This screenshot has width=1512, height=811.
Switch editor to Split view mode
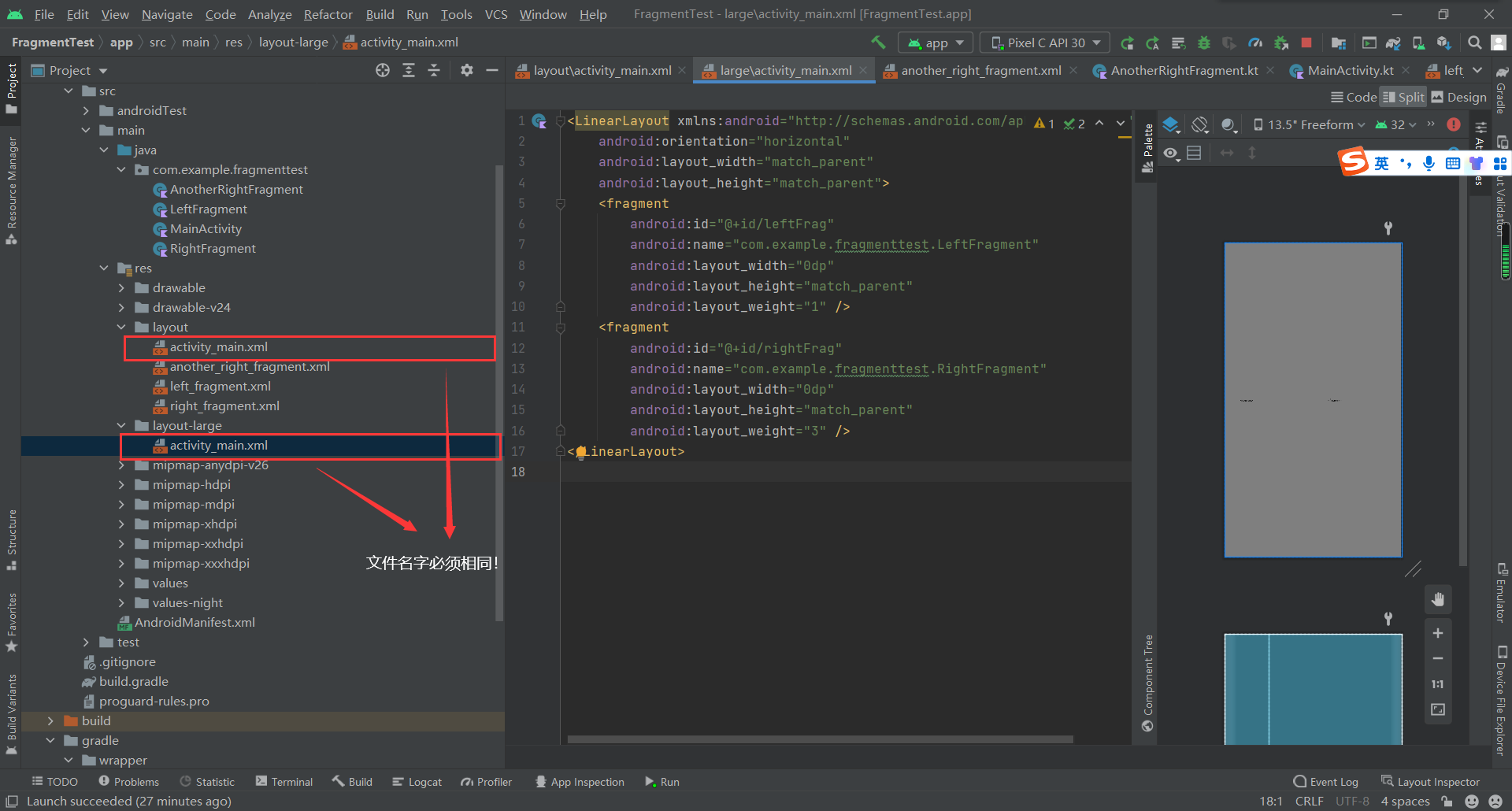[x=1403, y=97]
